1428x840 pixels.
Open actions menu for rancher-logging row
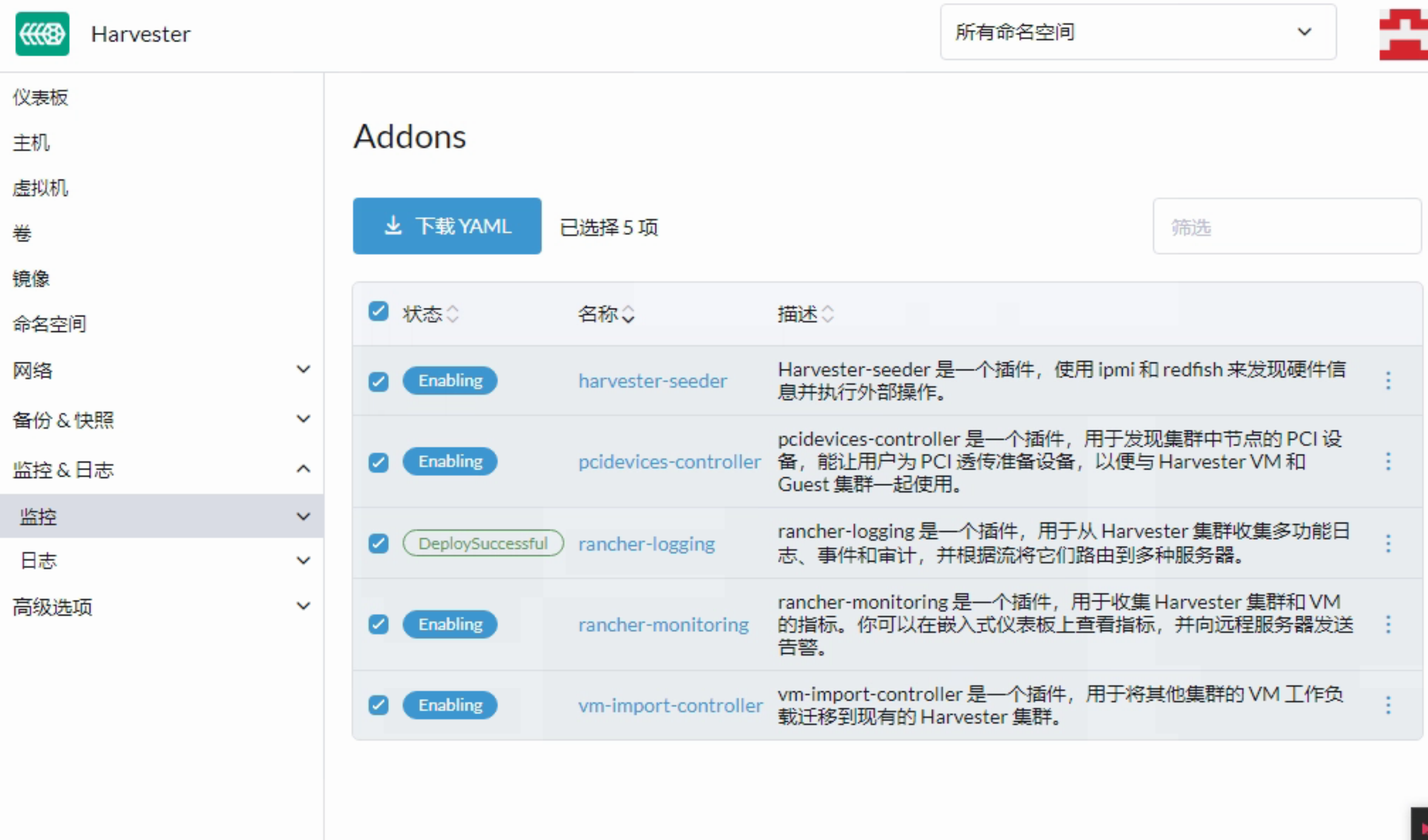point(1388,544)
